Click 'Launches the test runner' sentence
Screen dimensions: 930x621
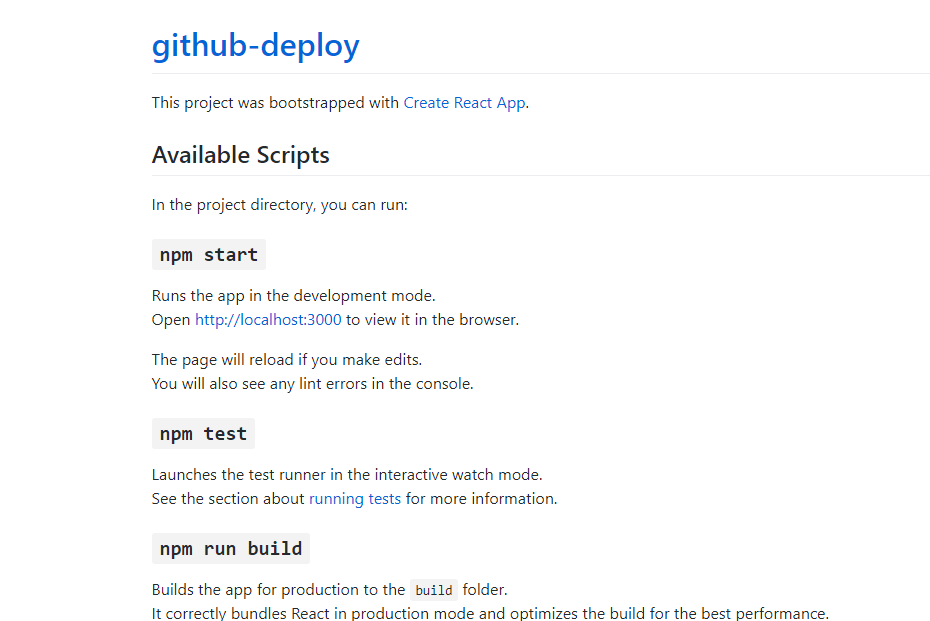(347, 474)
